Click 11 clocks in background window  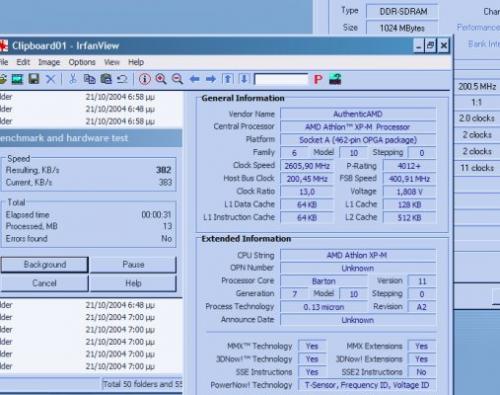coord(477,168)
